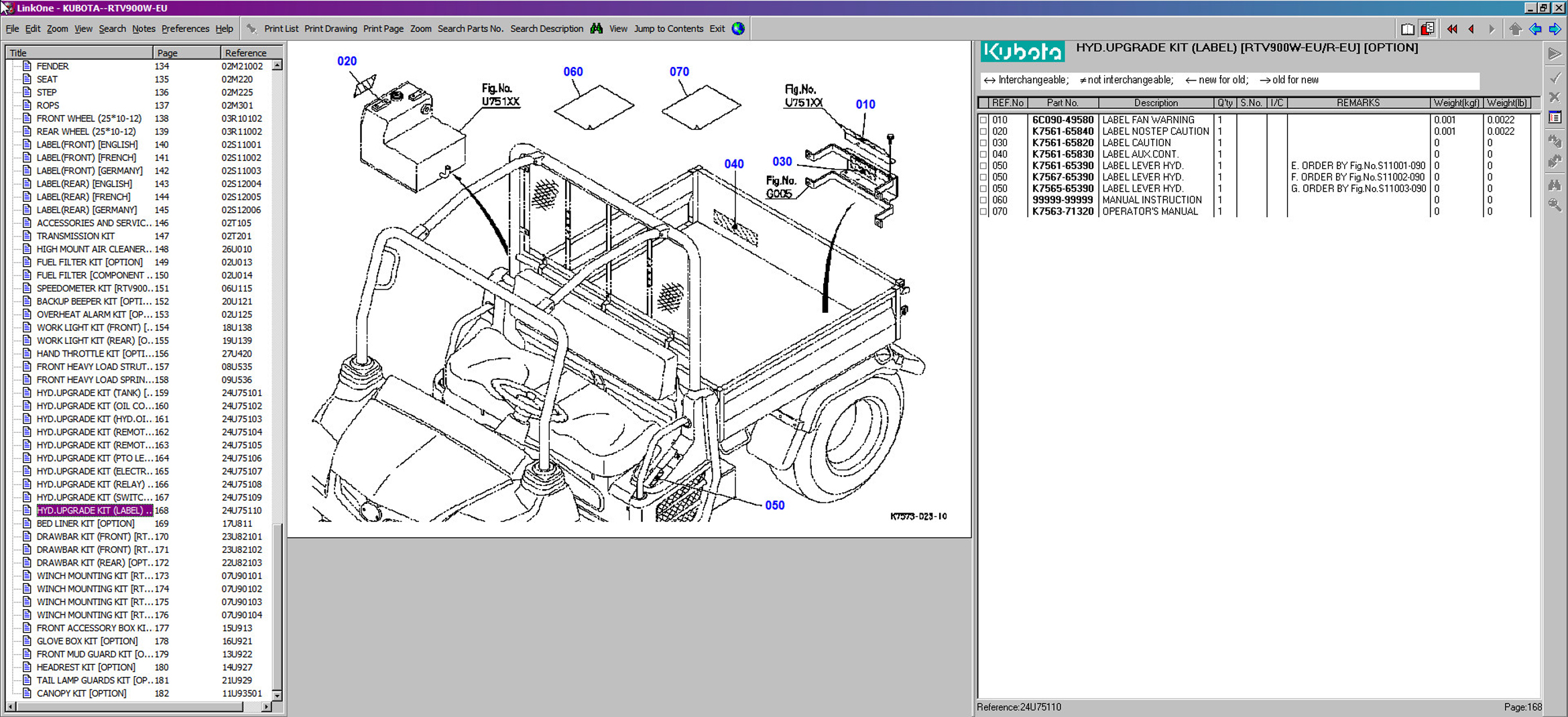The image size is (1568, 717).
Task: Click scroll-up arrow of contents list
Action: click(x=277, y=66)
